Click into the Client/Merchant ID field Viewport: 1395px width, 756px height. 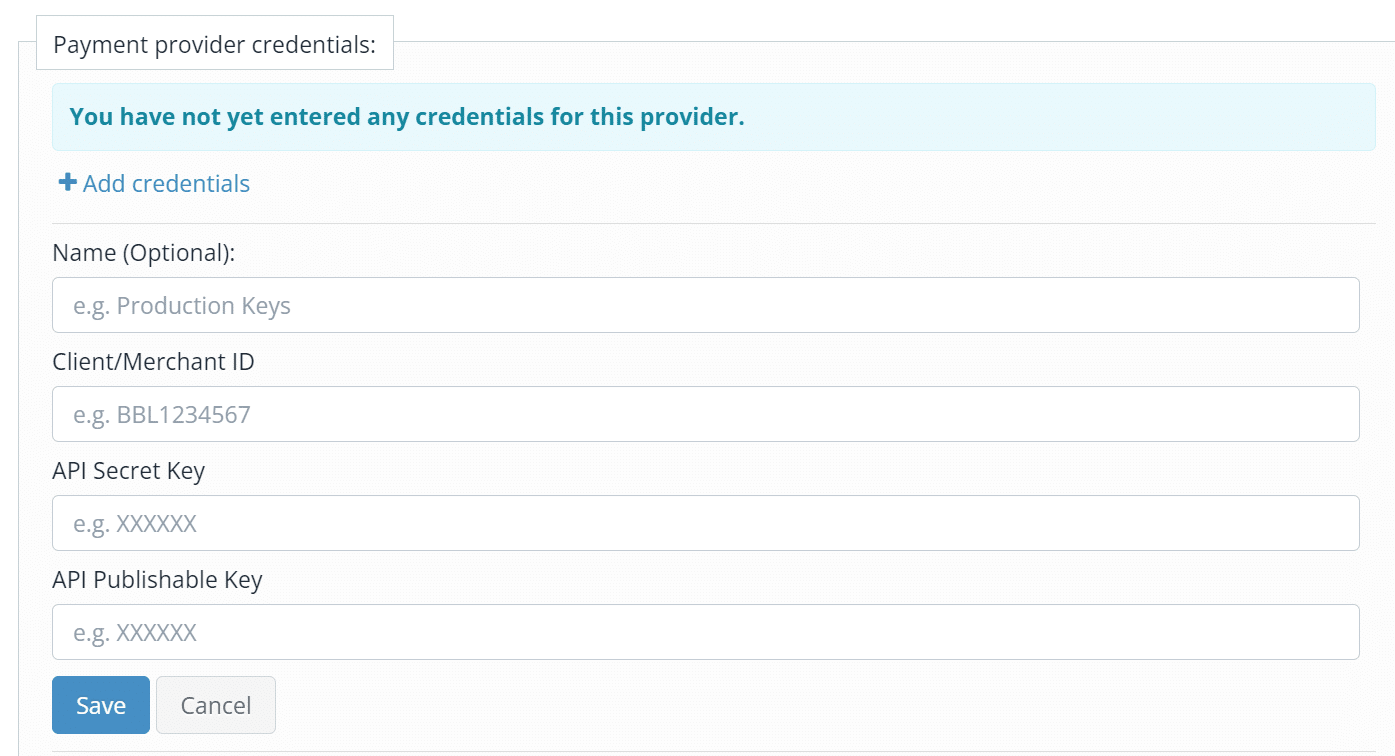(x=706, y=414)
